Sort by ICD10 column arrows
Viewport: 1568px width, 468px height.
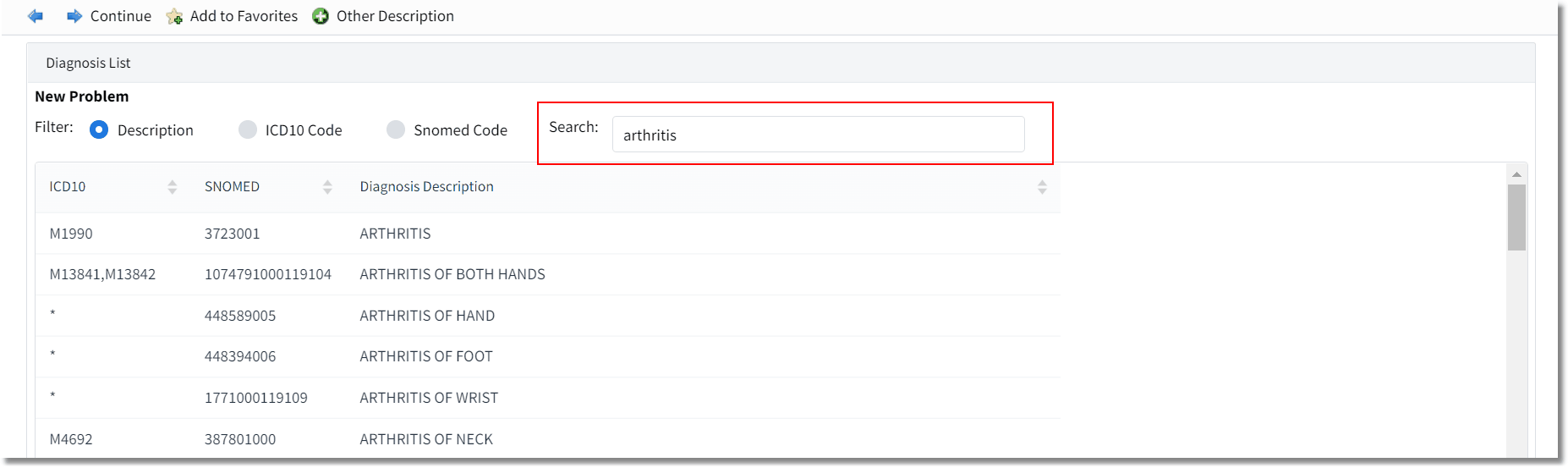coord(173,187)
